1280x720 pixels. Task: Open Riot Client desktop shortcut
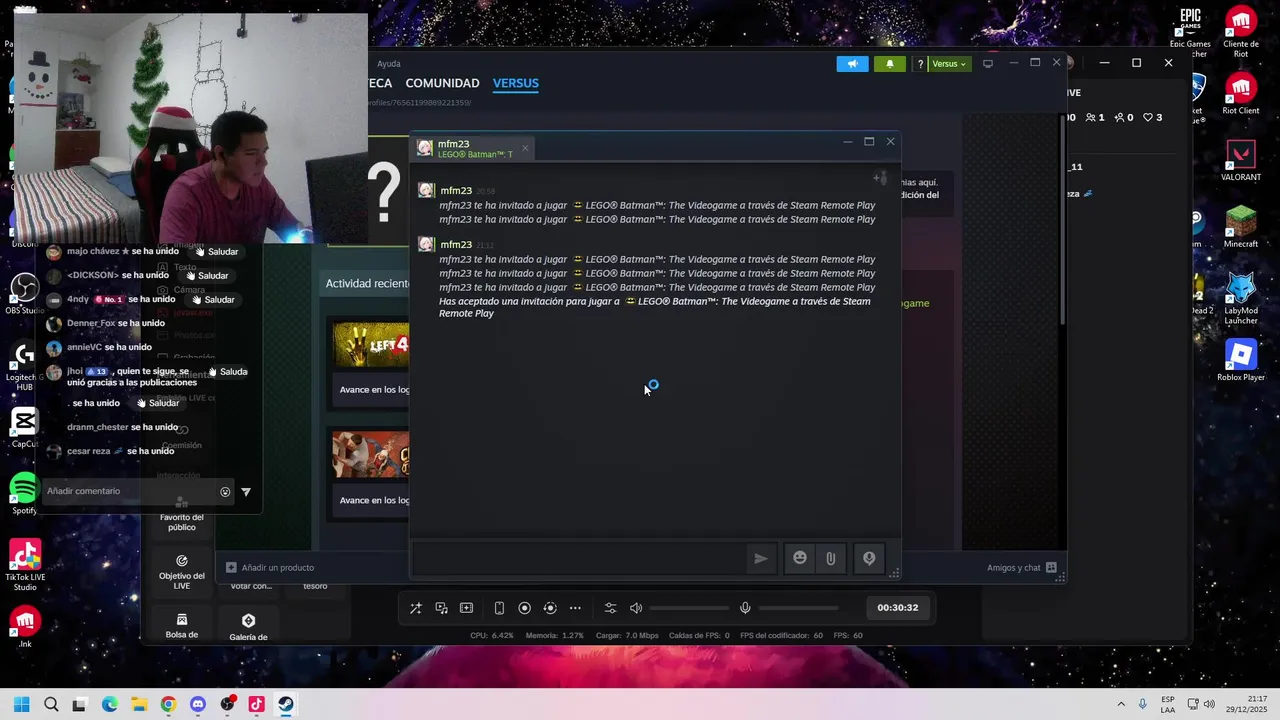pyautogui.click(x=1241, y=94)
